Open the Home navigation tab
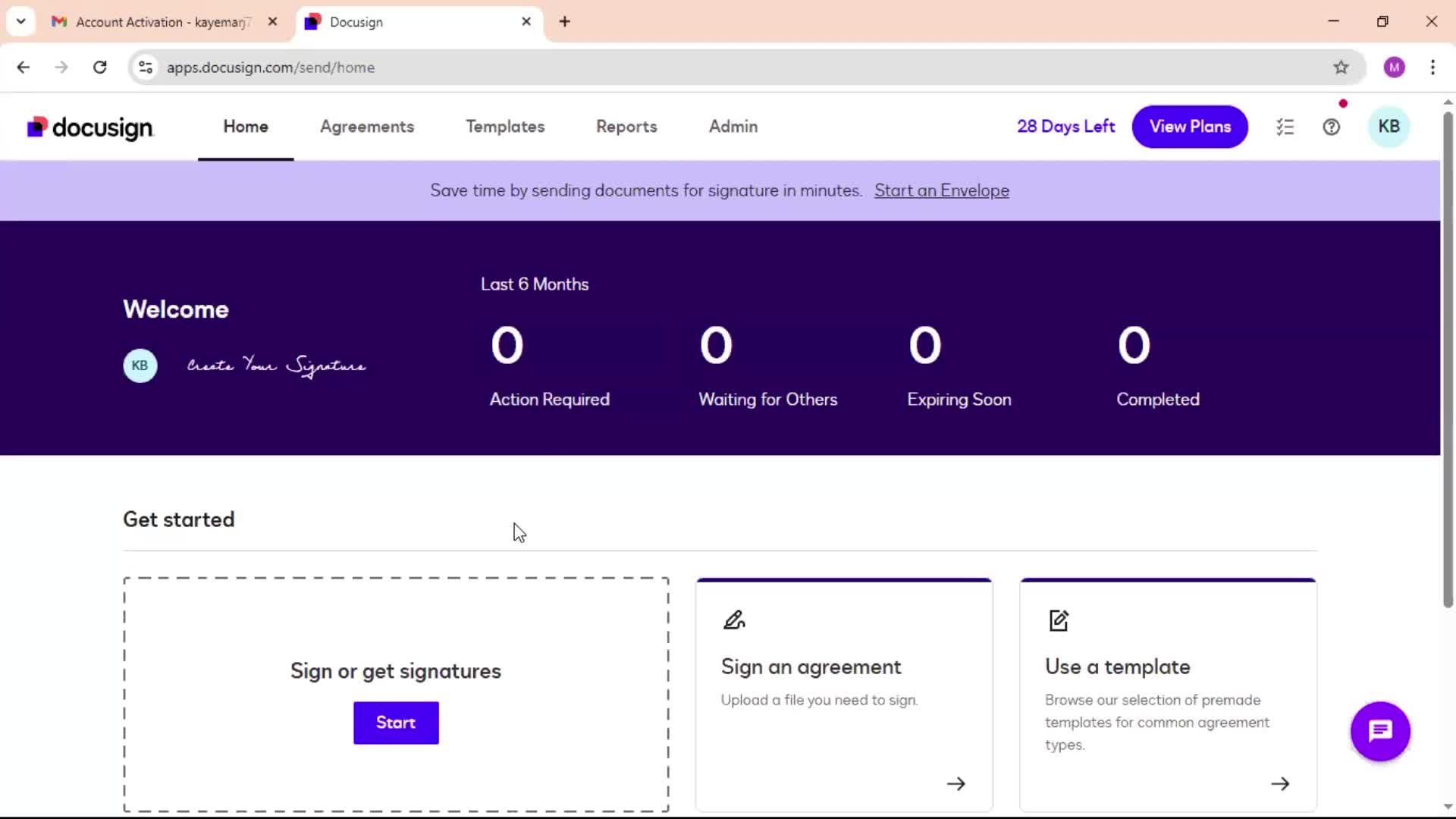Viewport: 1456px width, 819px height. pos(246,127)
